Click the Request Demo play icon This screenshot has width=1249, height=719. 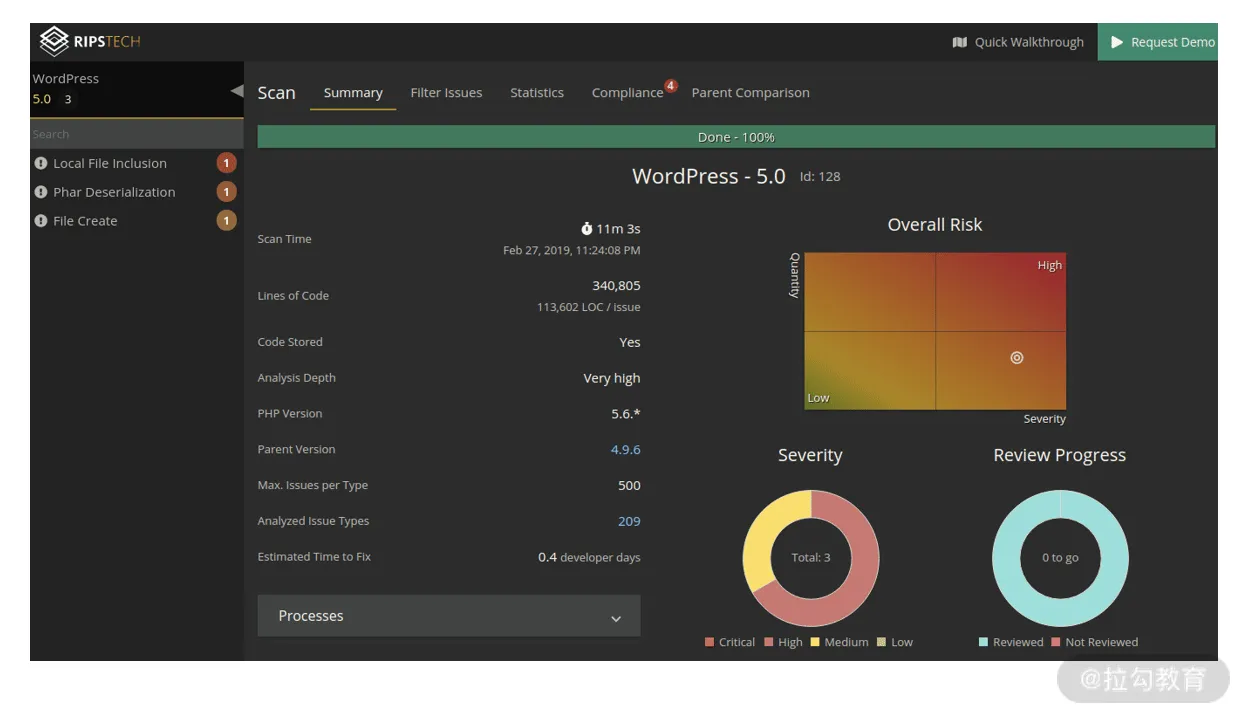[x=1117, y=42]
